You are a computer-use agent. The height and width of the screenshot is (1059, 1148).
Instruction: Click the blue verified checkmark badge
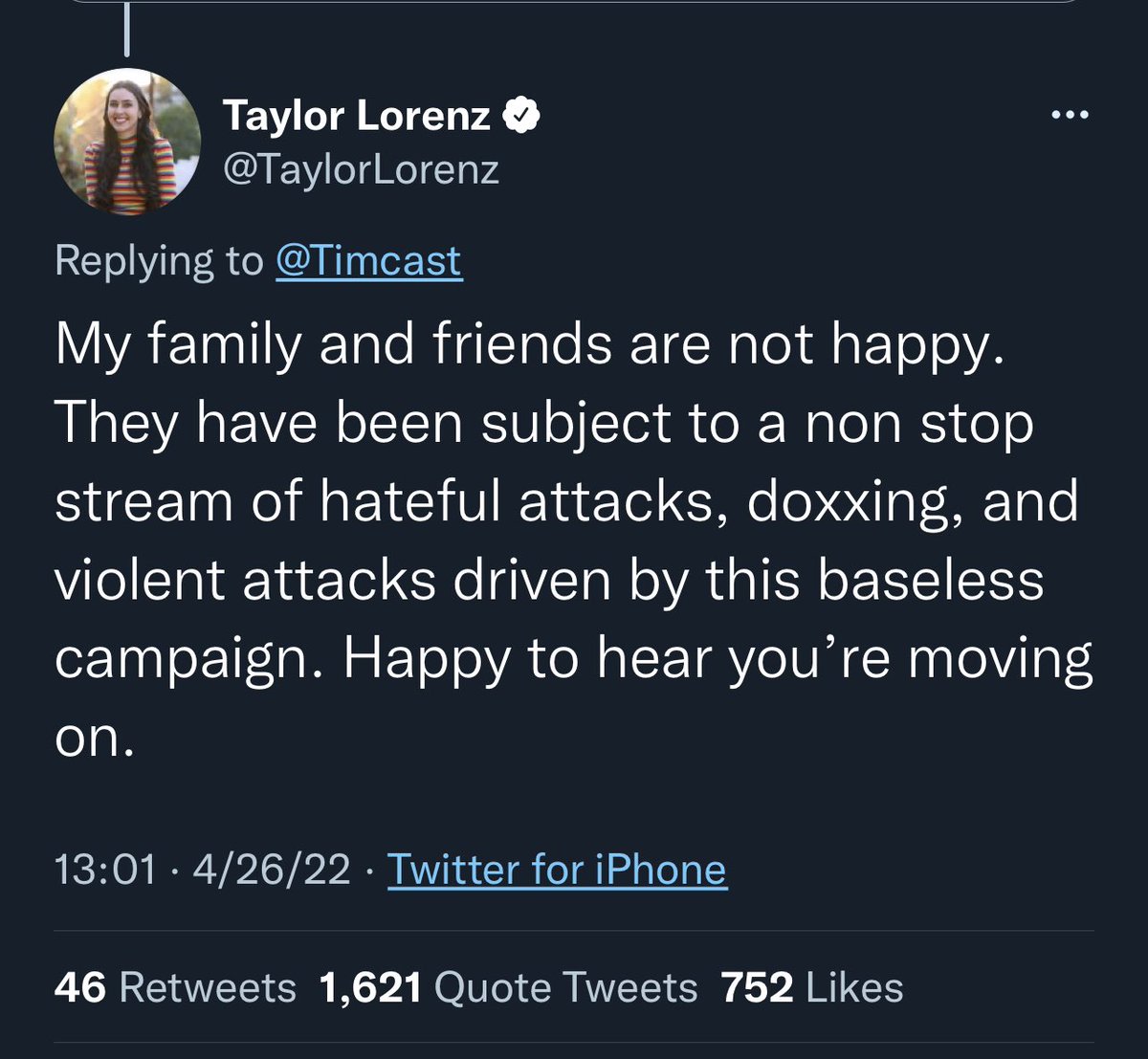(x=521, y=116)
